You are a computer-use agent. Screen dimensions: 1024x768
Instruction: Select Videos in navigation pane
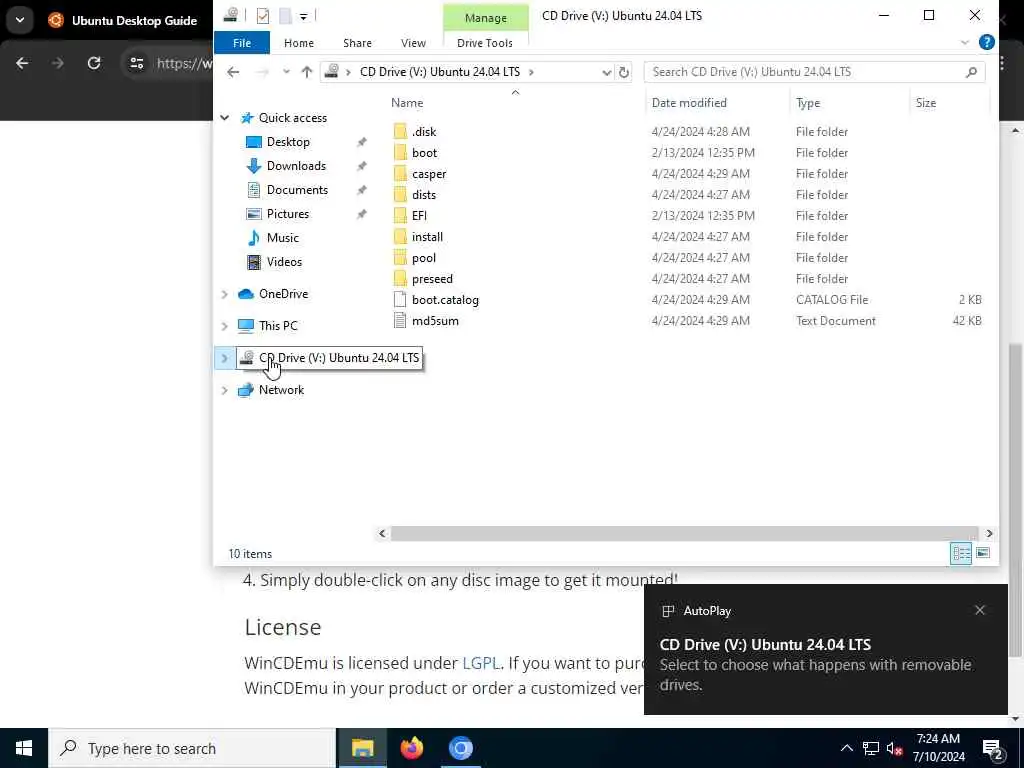click(x=284, y=262)
